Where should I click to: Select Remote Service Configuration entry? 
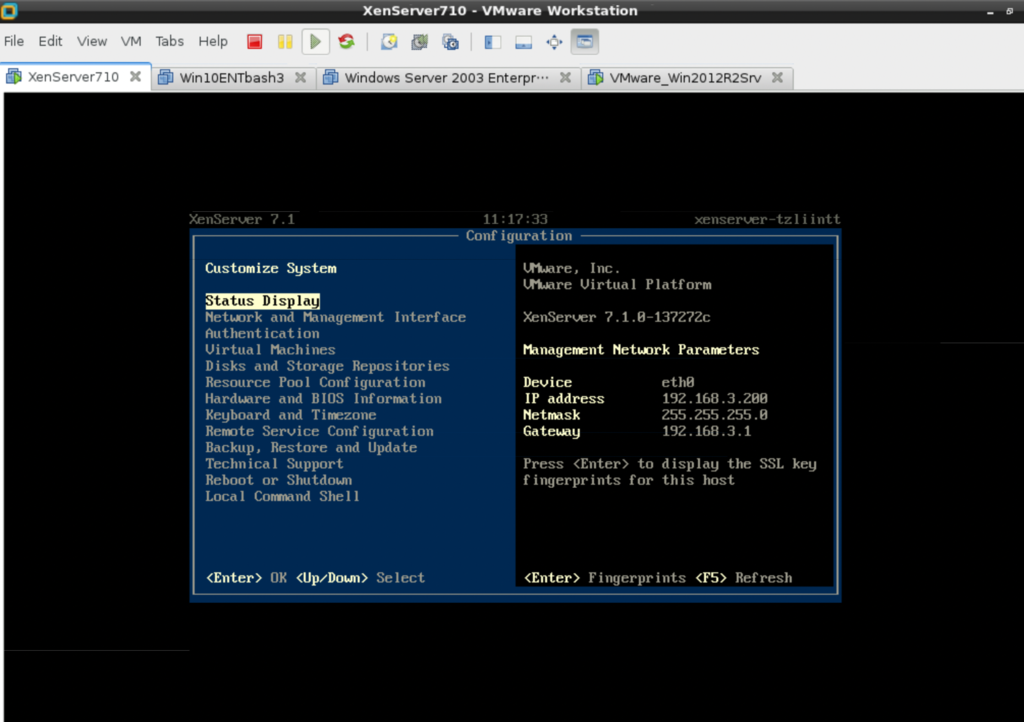click(x=319, y=432)
